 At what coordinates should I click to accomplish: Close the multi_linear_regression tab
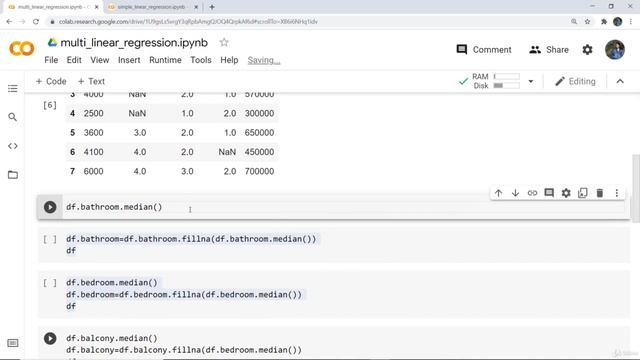click(x=97, y=7)
